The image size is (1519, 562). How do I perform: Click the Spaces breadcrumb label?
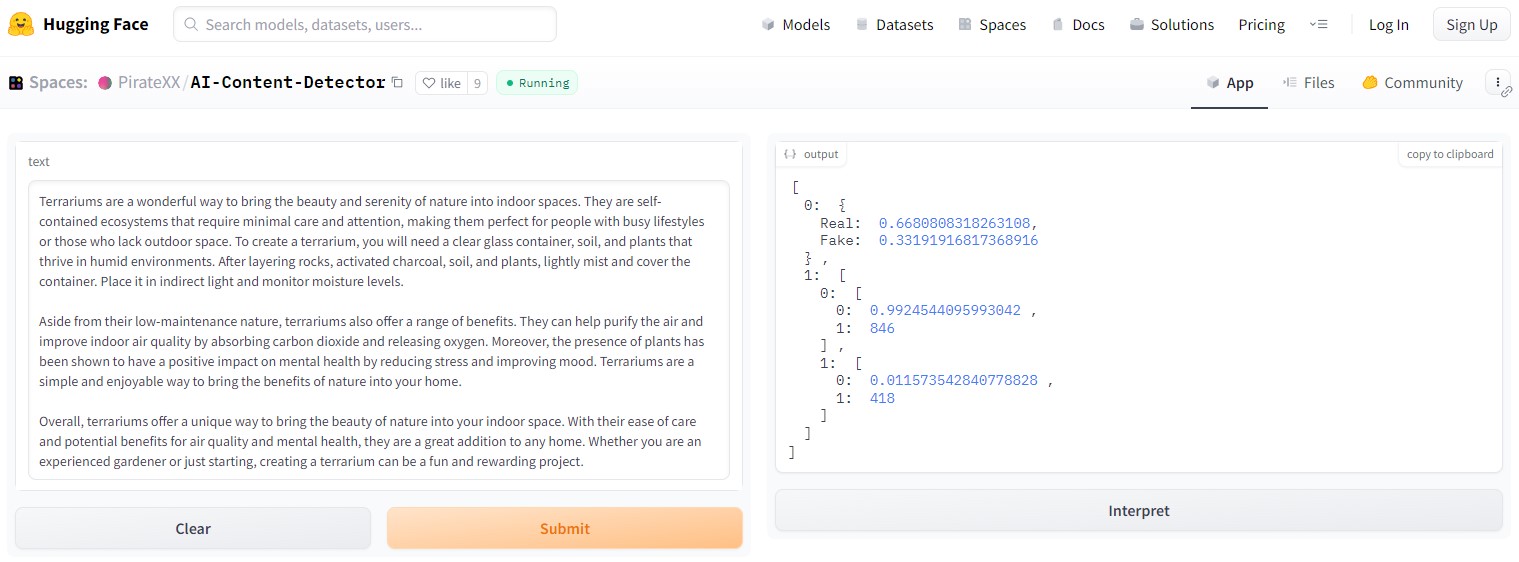58,83
